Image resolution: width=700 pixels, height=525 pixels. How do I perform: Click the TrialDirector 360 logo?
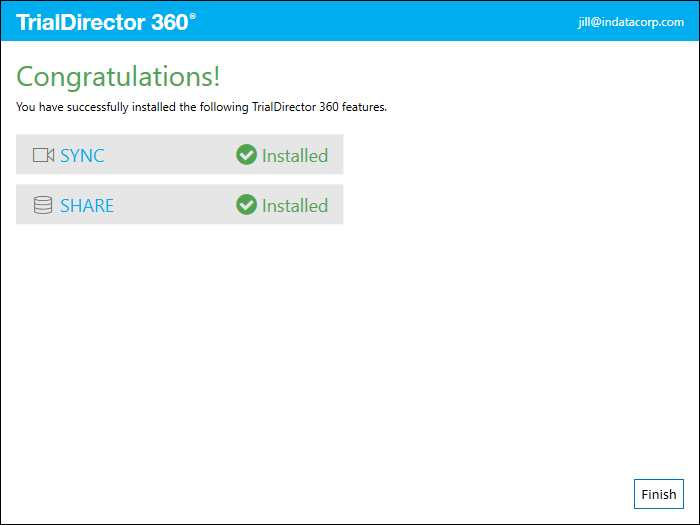click(106, 22)
